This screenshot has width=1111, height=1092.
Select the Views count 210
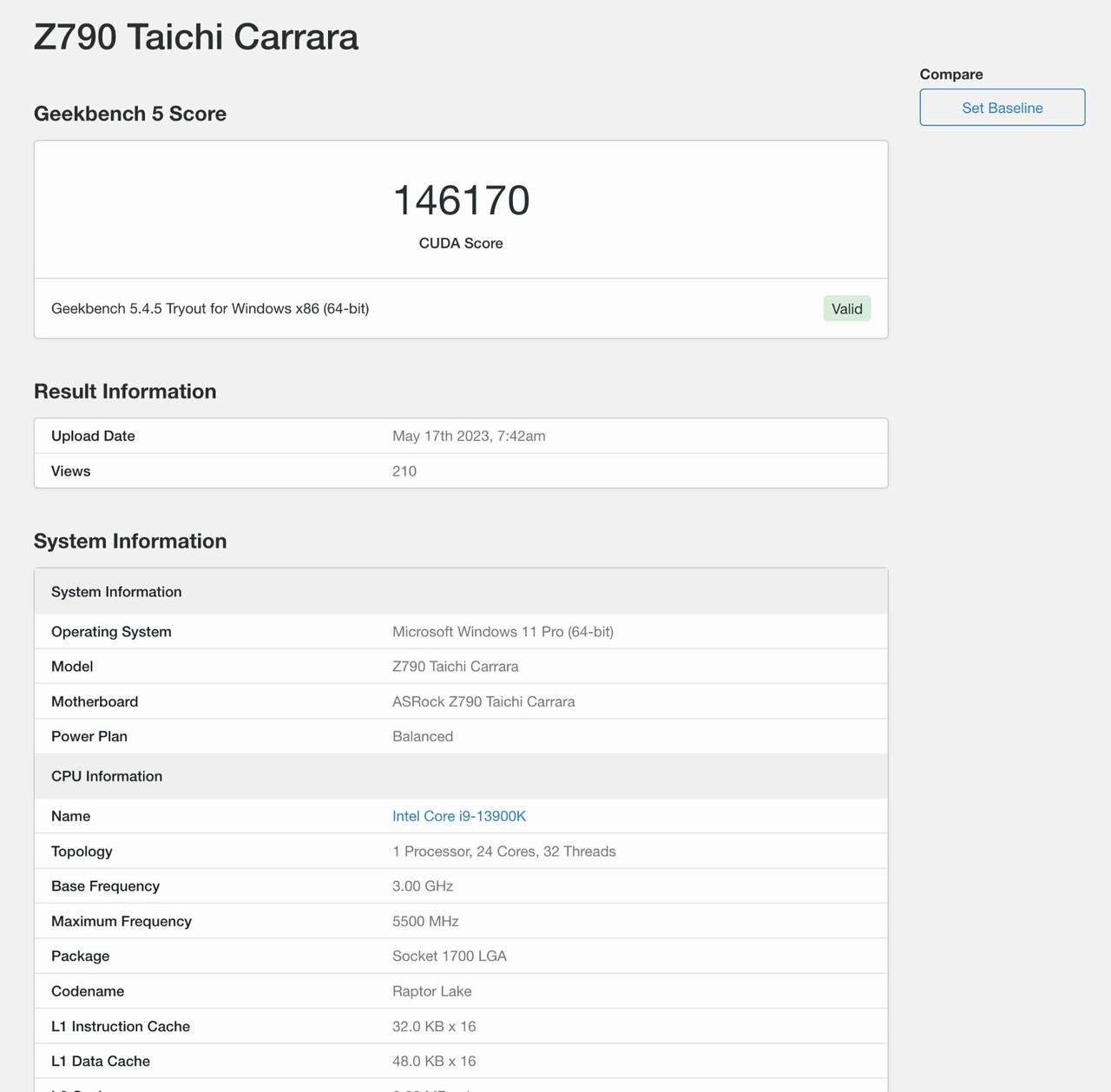point(404,471)
